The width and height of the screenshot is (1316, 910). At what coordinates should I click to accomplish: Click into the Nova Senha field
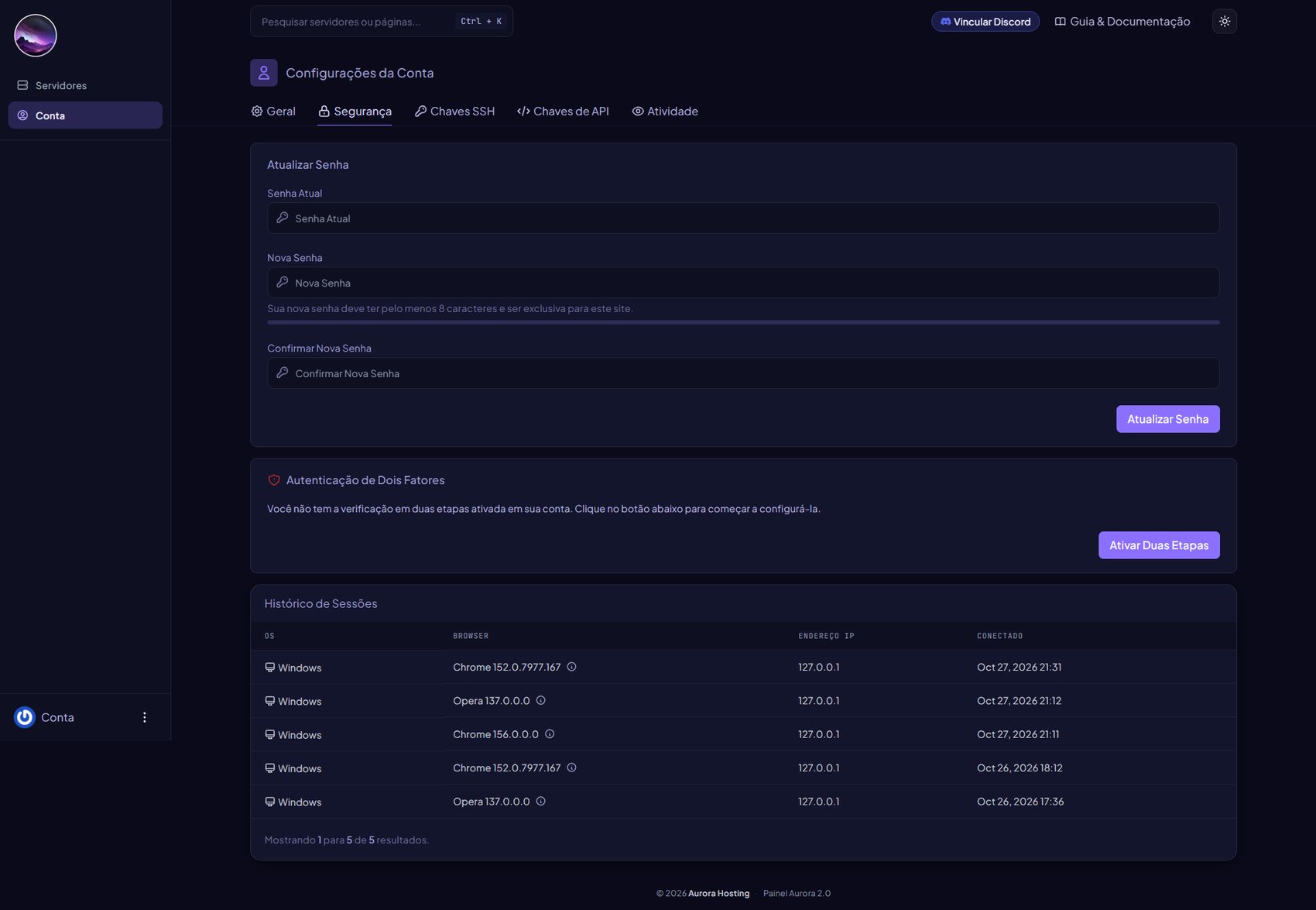click(743, 283)
